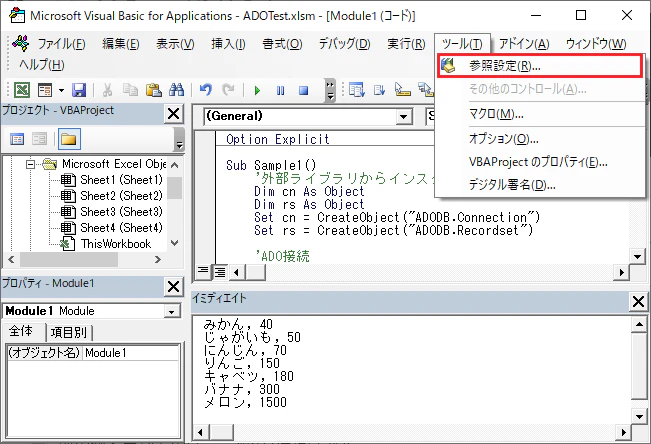Viewport: 651px width, 444px height.
Task: Open the (General) object dropdown
Action: (403, 117)
